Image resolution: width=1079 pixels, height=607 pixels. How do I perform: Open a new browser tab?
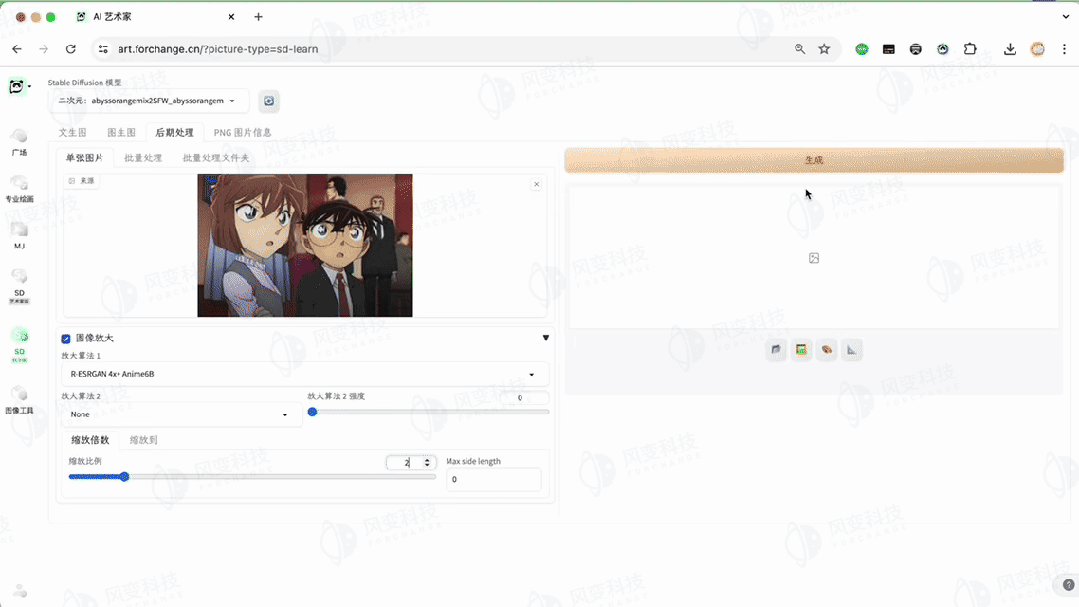pyautogui.click(x=259, y=17)
